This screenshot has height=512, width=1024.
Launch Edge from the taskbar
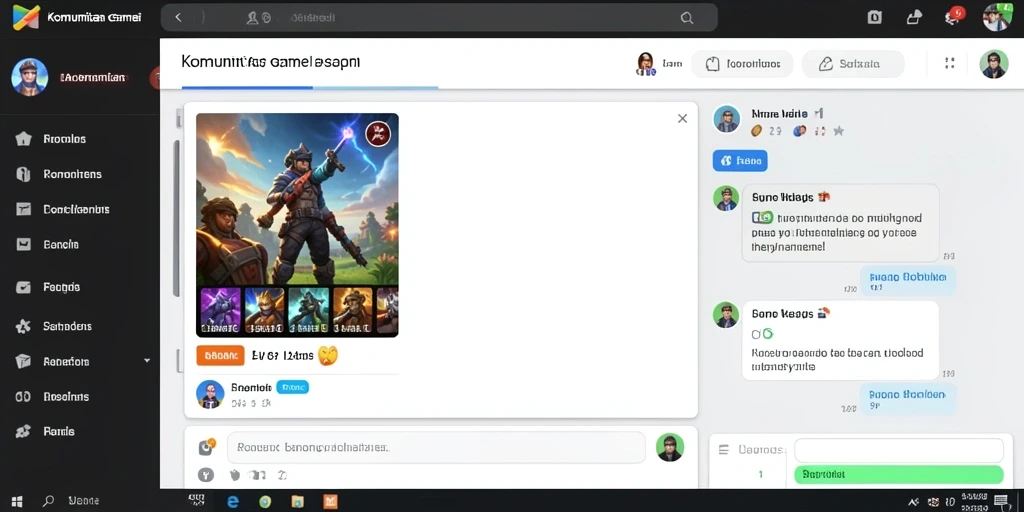232,502
